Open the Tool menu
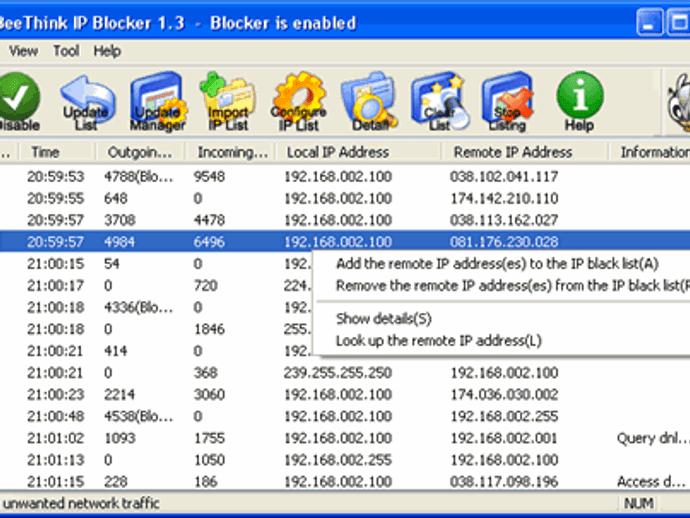This screenshot has height=518, width=690. click(x=66, y=51)
